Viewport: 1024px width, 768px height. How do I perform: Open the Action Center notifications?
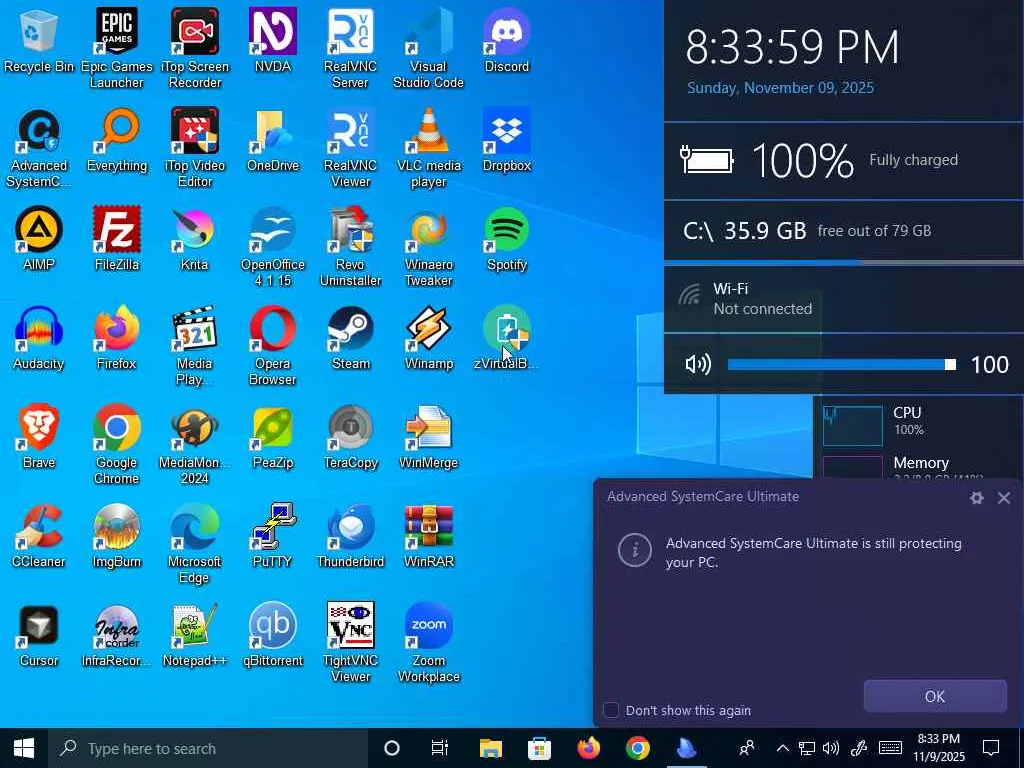[x=991, y=748]
